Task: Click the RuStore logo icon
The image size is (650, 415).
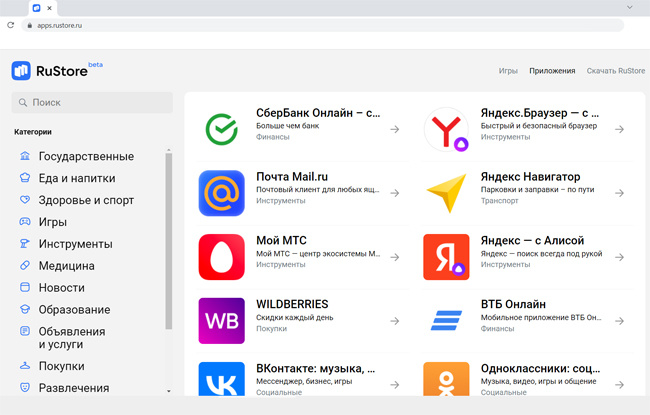Action: (21, 71)
